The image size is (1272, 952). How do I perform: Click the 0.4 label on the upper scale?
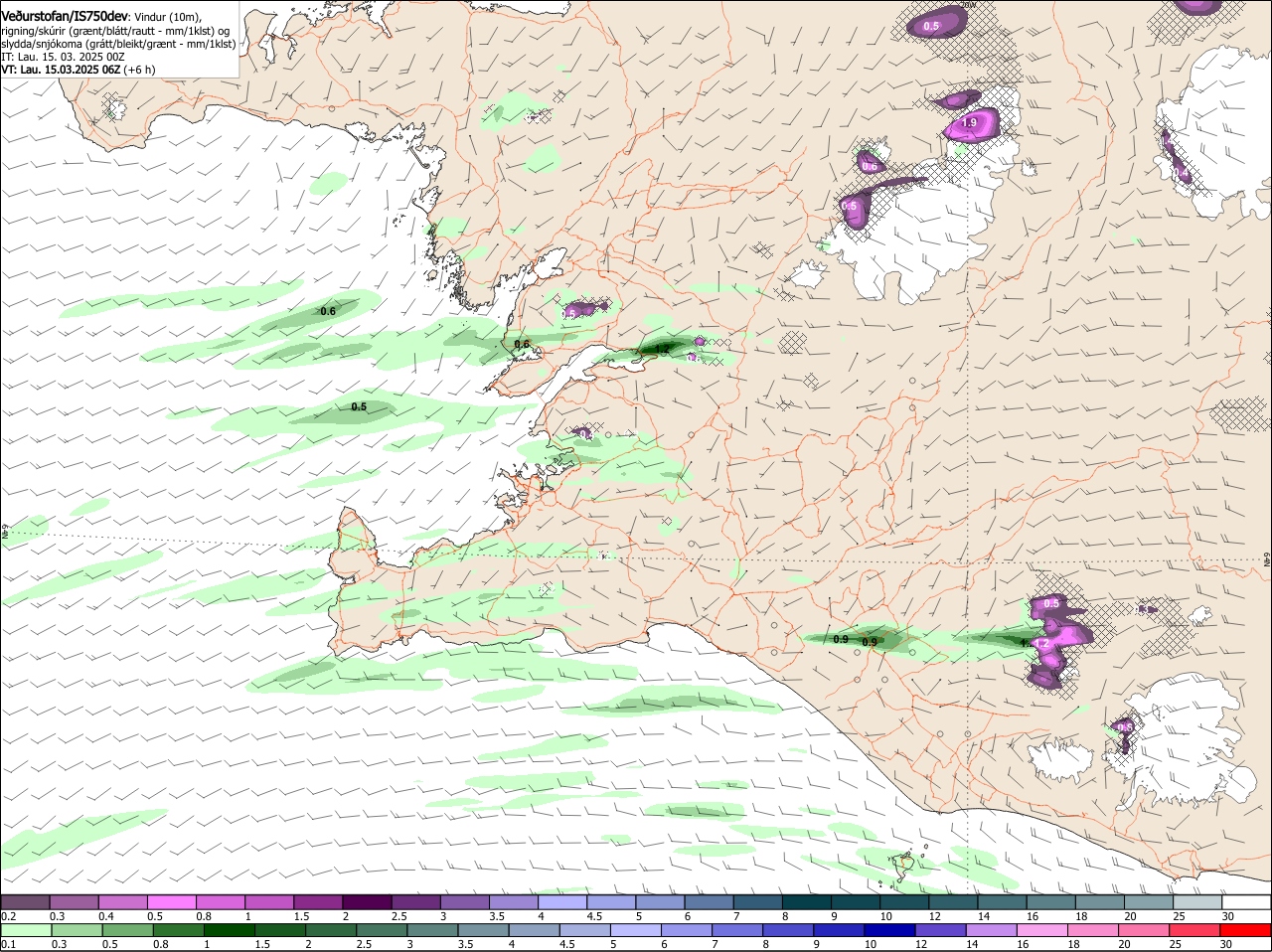point(106,916)
